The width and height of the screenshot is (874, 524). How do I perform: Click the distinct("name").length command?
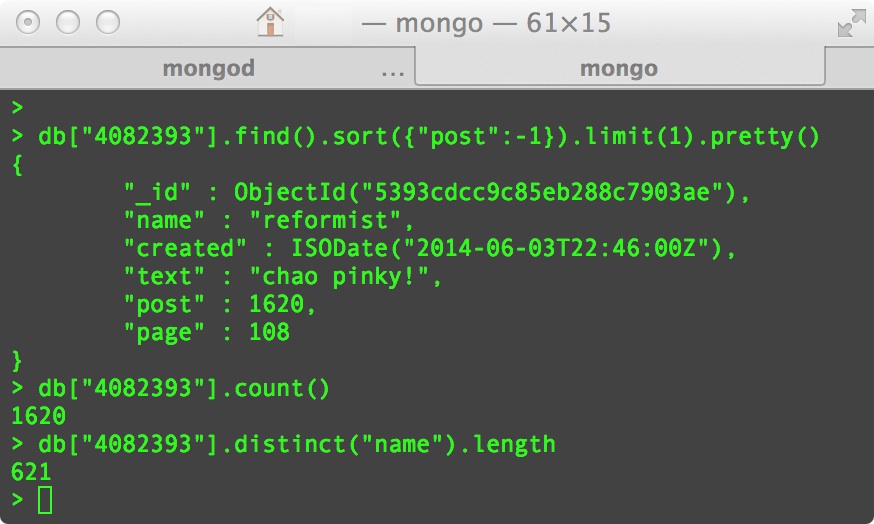[x=297, y=444]
